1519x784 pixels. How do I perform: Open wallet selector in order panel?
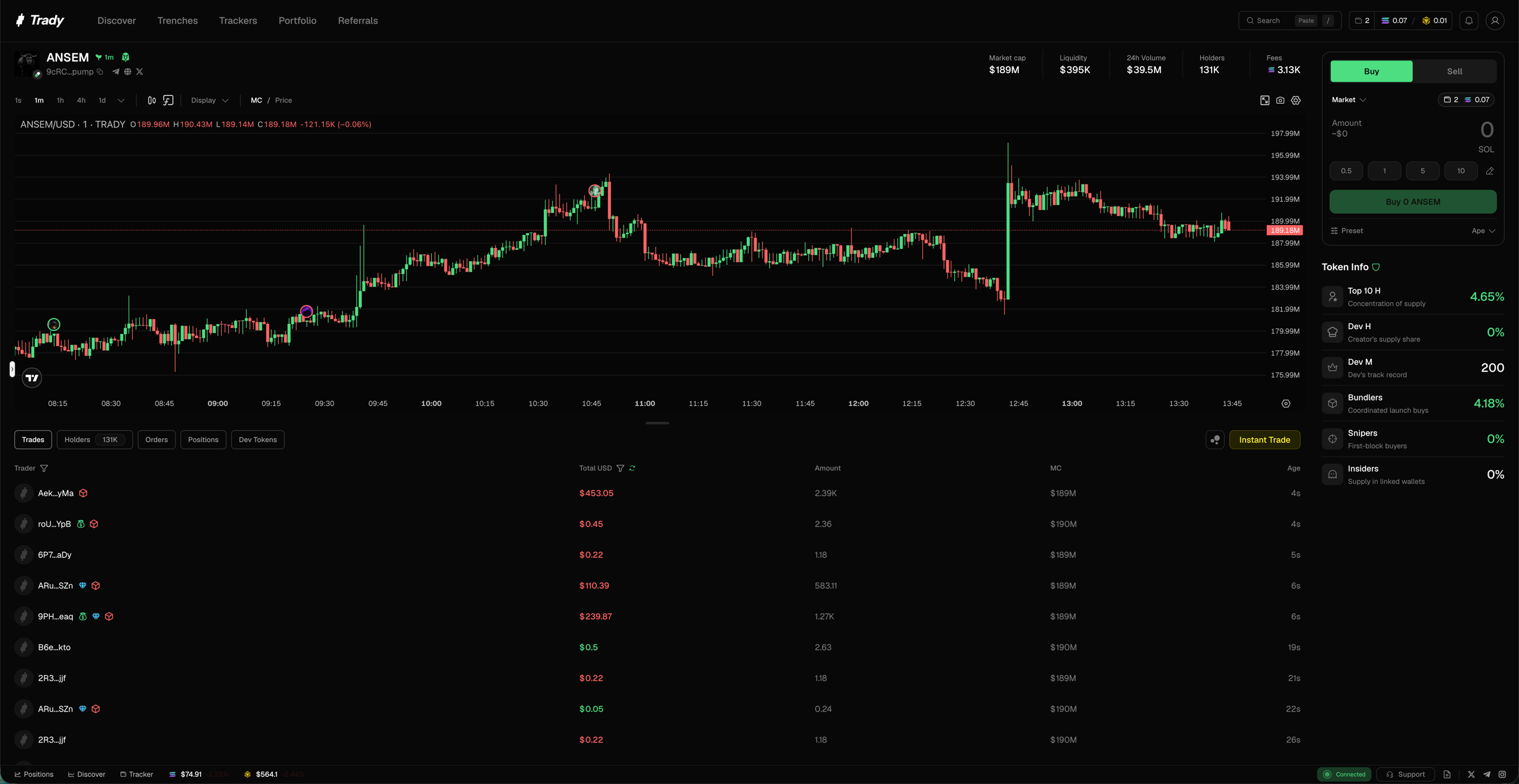(1466, 100)
